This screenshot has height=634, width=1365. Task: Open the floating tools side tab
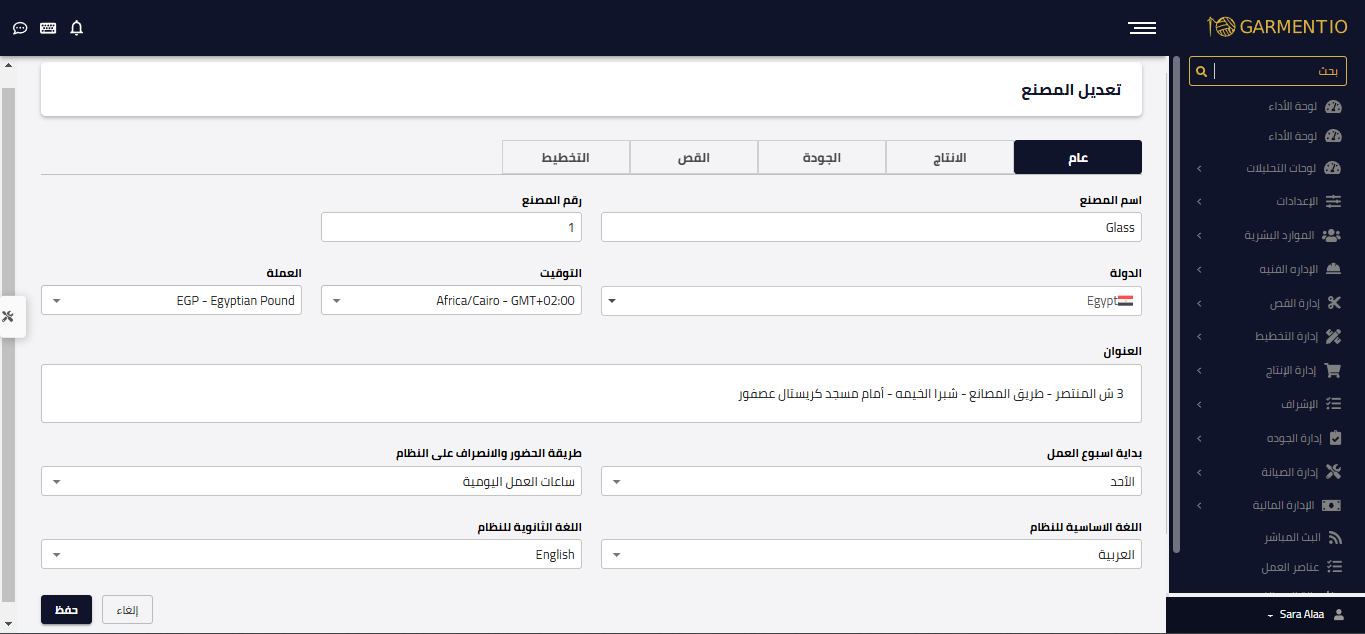pos(10,317)
